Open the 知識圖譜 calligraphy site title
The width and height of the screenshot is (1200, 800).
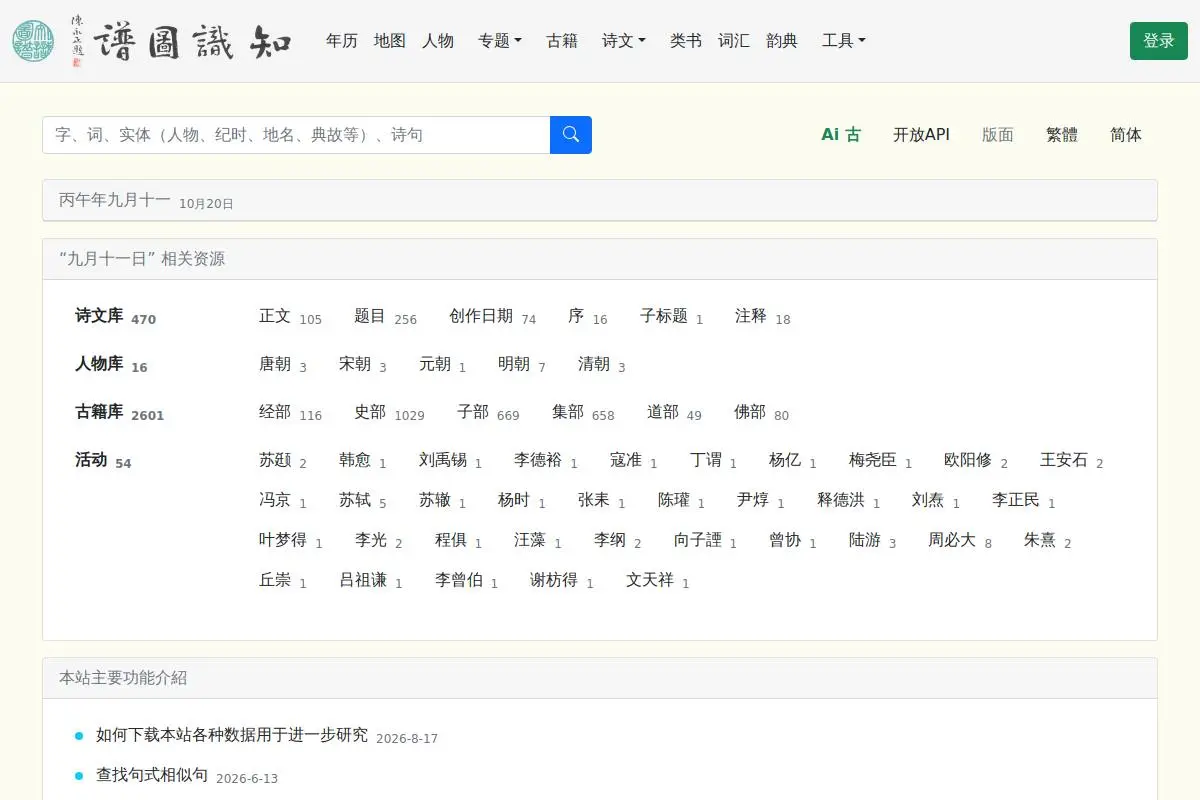pyautogui.click(x=193, y=41)
